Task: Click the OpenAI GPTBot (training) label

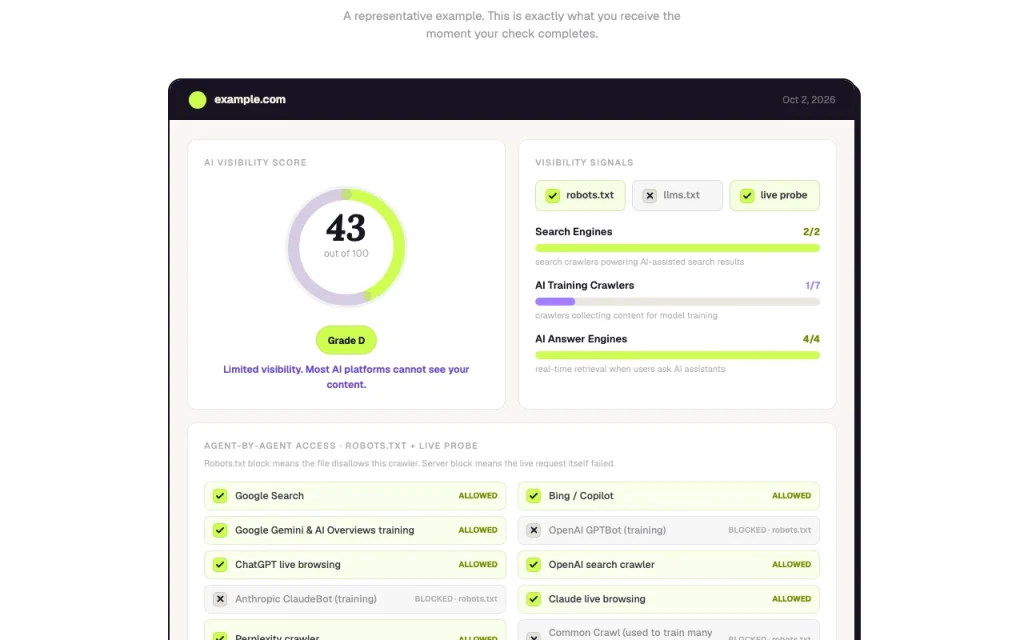Action: [607, 530]
